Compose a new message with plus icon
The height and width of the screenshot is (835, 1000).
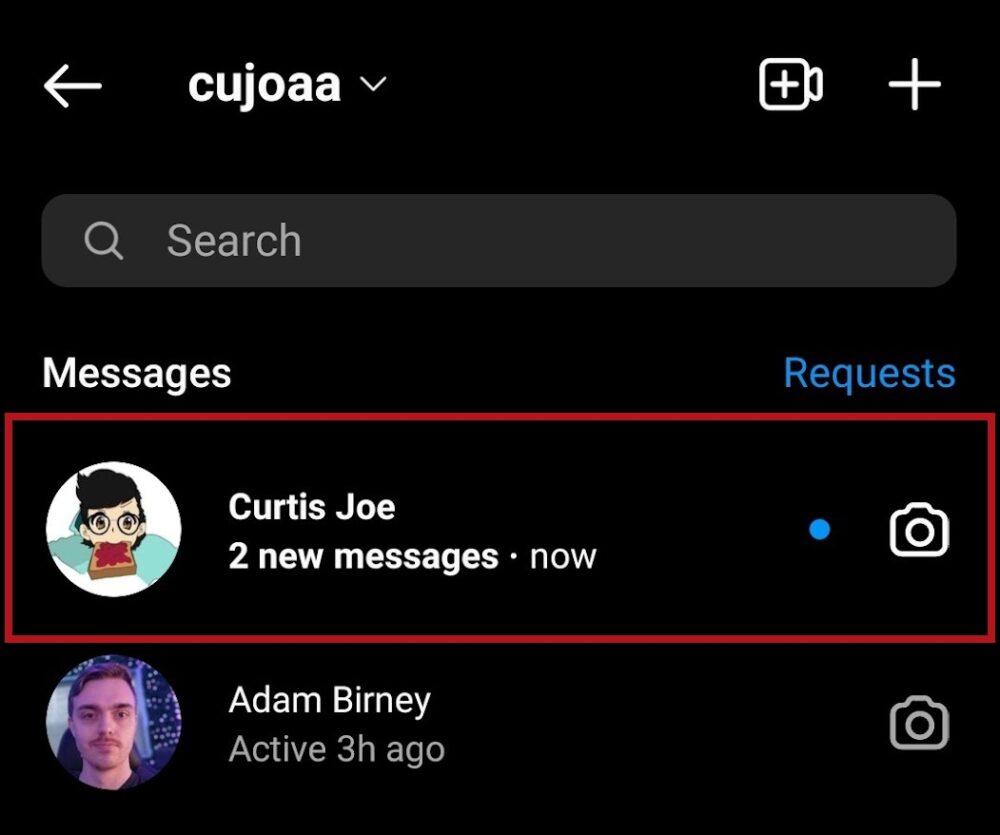[x=914, y=85]
